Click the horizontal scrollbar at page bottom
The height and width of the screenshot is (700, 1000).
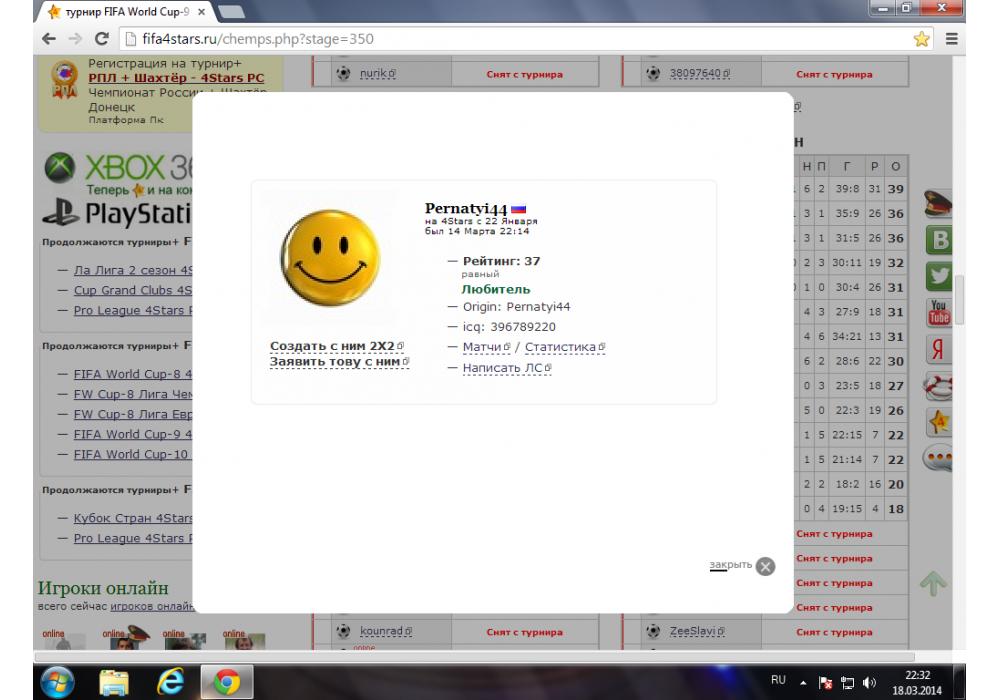point(474,657)
